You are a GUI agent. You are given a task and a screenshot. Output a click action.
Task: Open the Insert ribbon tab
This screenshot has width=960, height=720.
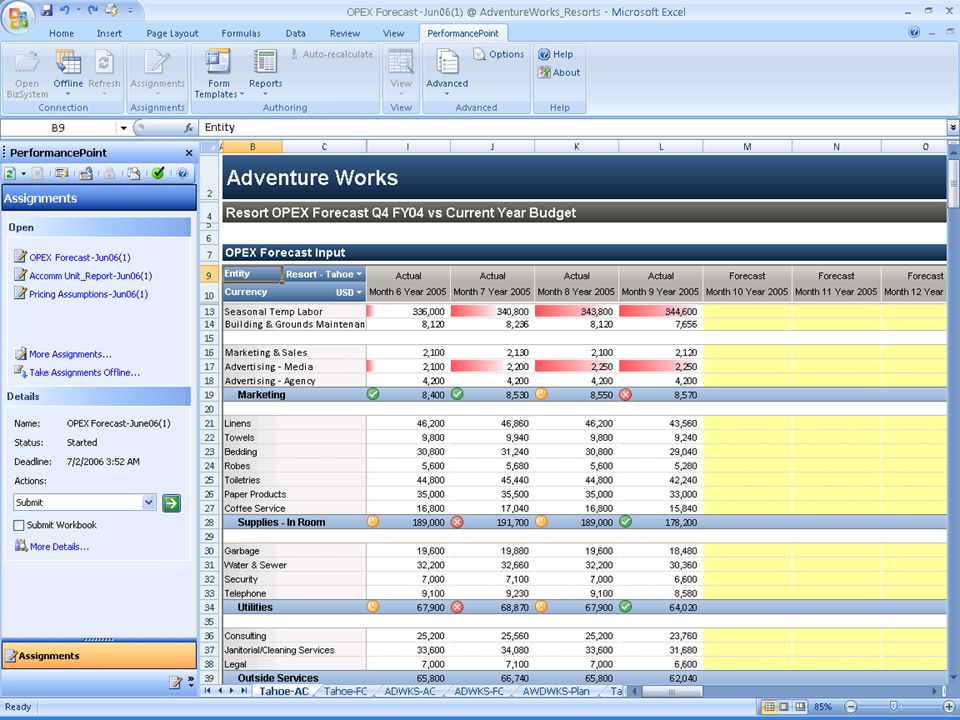tap(109, 34)
